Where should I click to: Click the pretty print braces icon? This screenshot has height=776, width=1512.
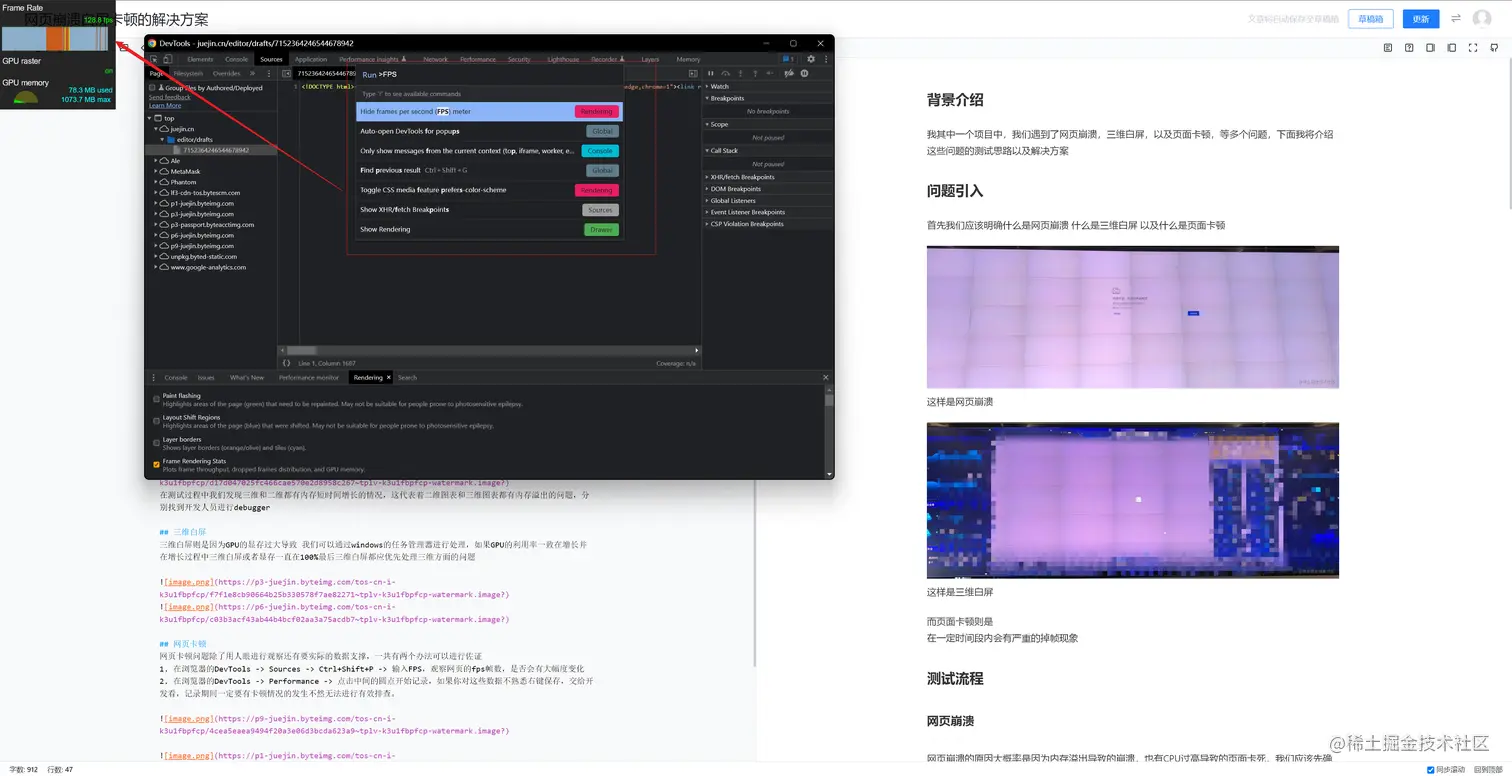tap(286, 363)
